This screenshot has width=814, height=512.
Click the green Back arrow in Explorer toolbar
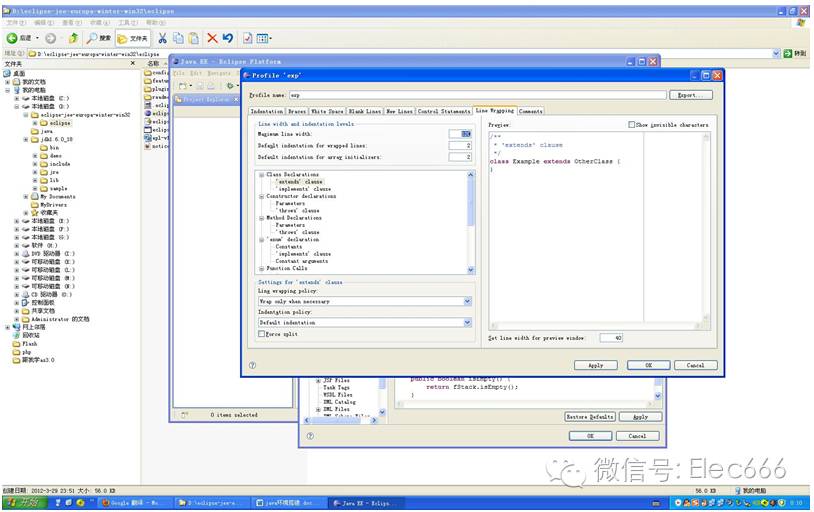[x=12, y=38]
